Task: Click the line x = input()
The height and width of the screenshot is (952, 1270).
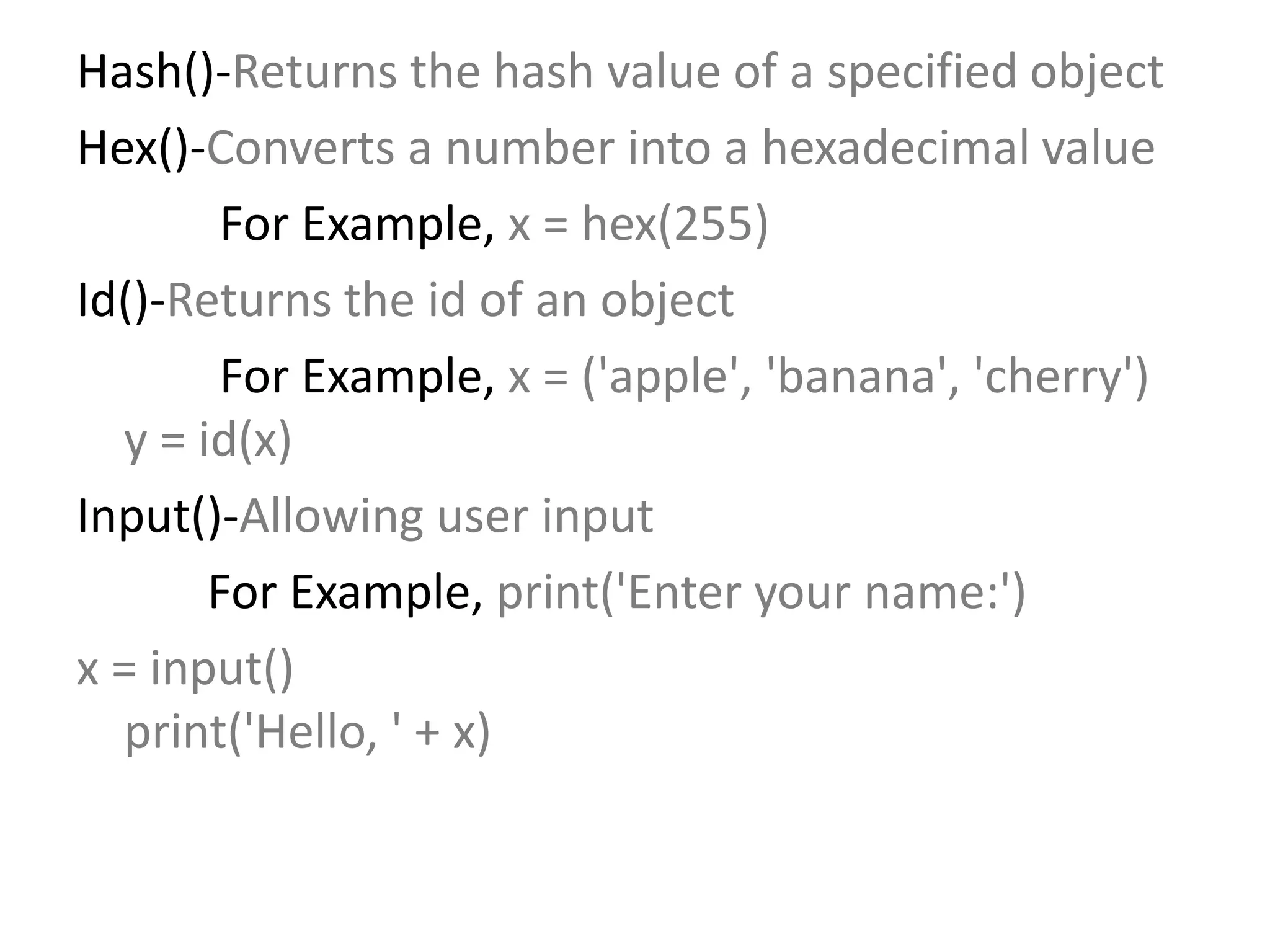Action: pos(185,669)
